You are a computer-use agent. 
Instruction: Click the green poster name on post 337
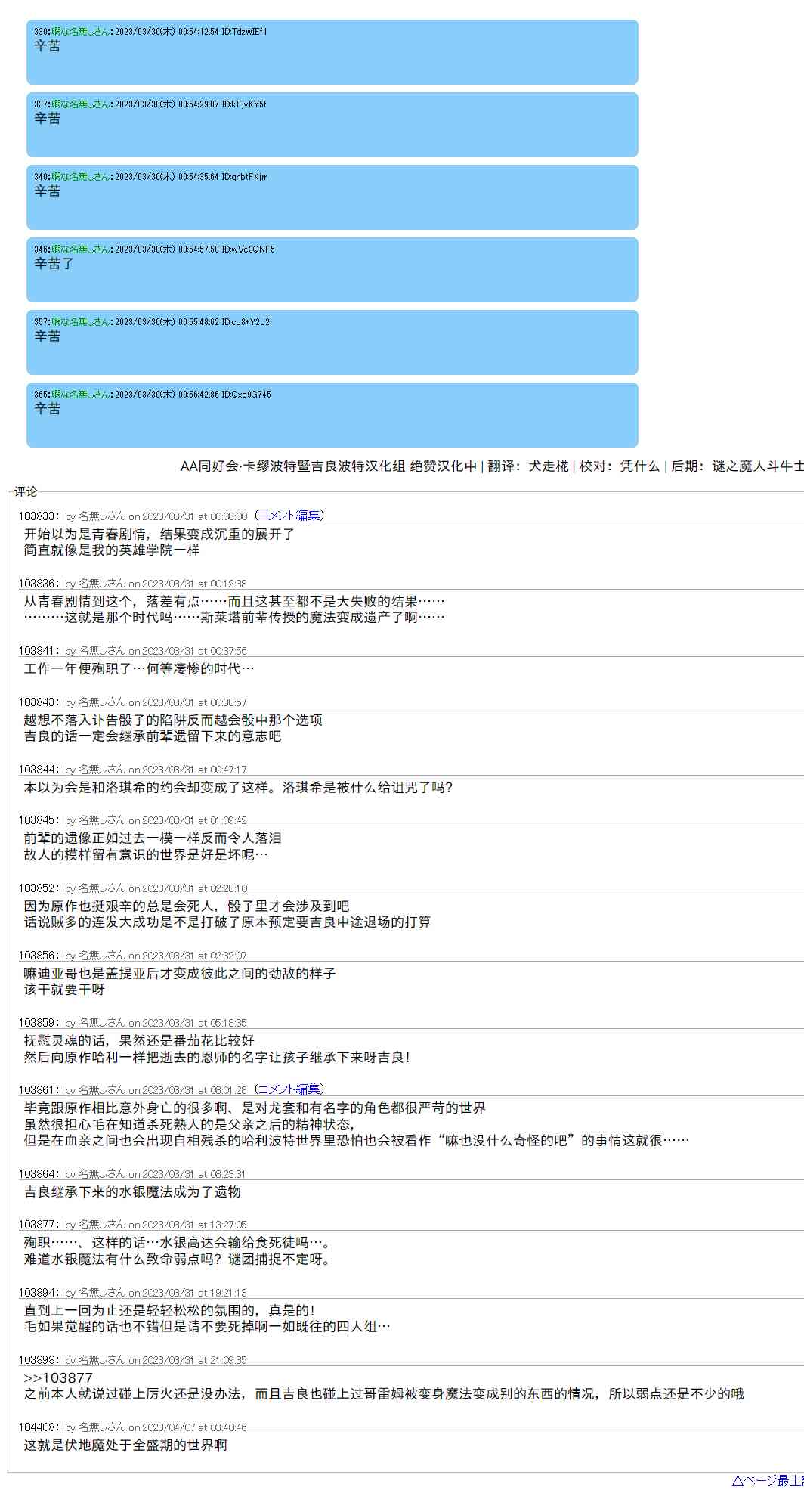tap(80, 104)
